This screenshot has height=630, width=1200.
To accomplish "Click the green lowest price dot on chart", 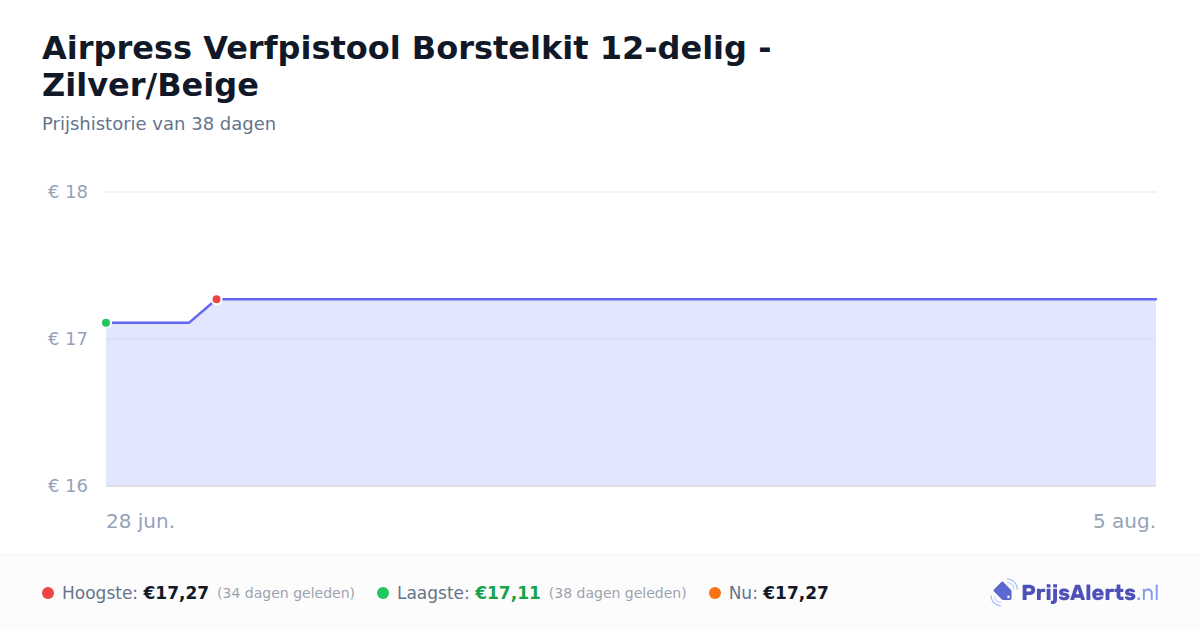I will click(106, 323).
